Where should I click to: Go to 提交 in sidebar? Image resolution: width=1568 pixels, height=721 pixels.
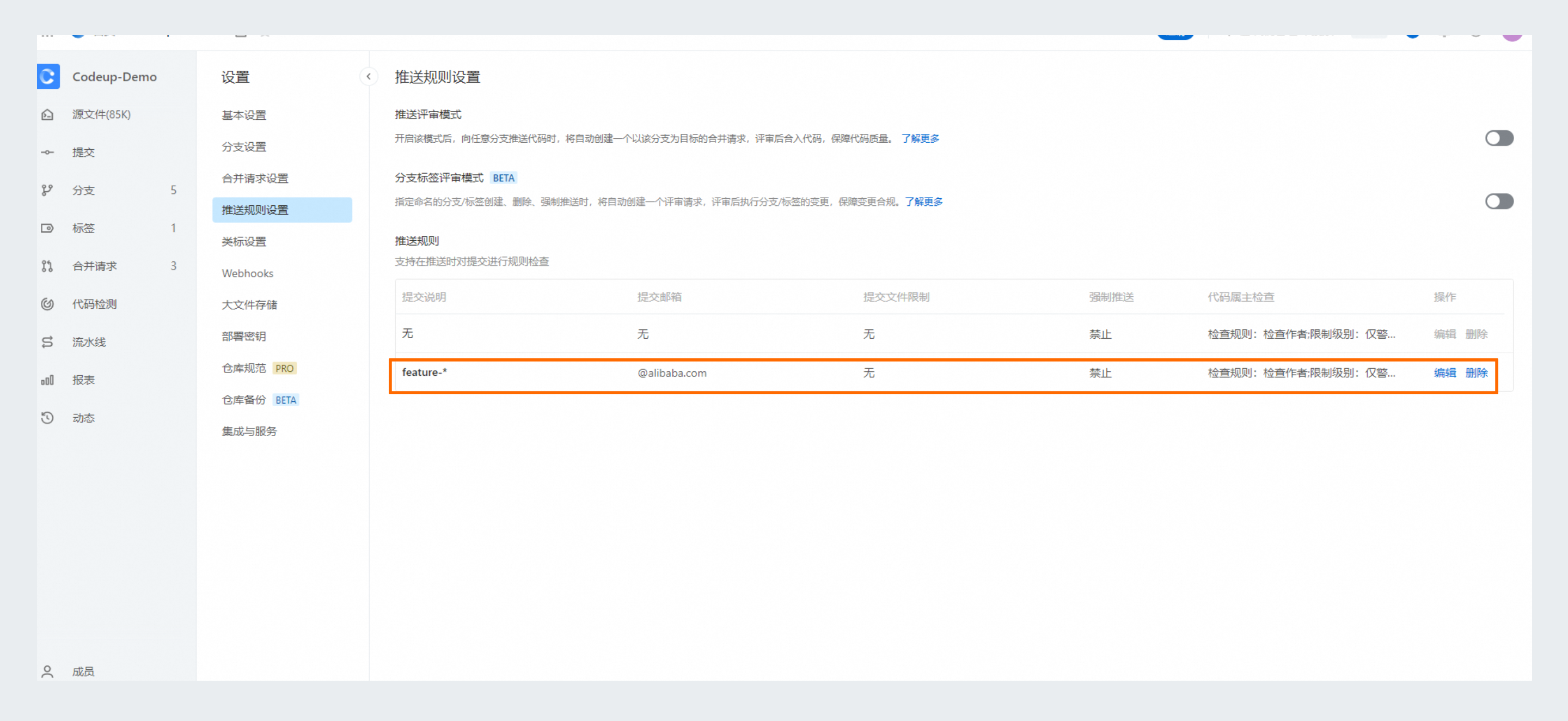pyautogui.click(x=83, y=152)
